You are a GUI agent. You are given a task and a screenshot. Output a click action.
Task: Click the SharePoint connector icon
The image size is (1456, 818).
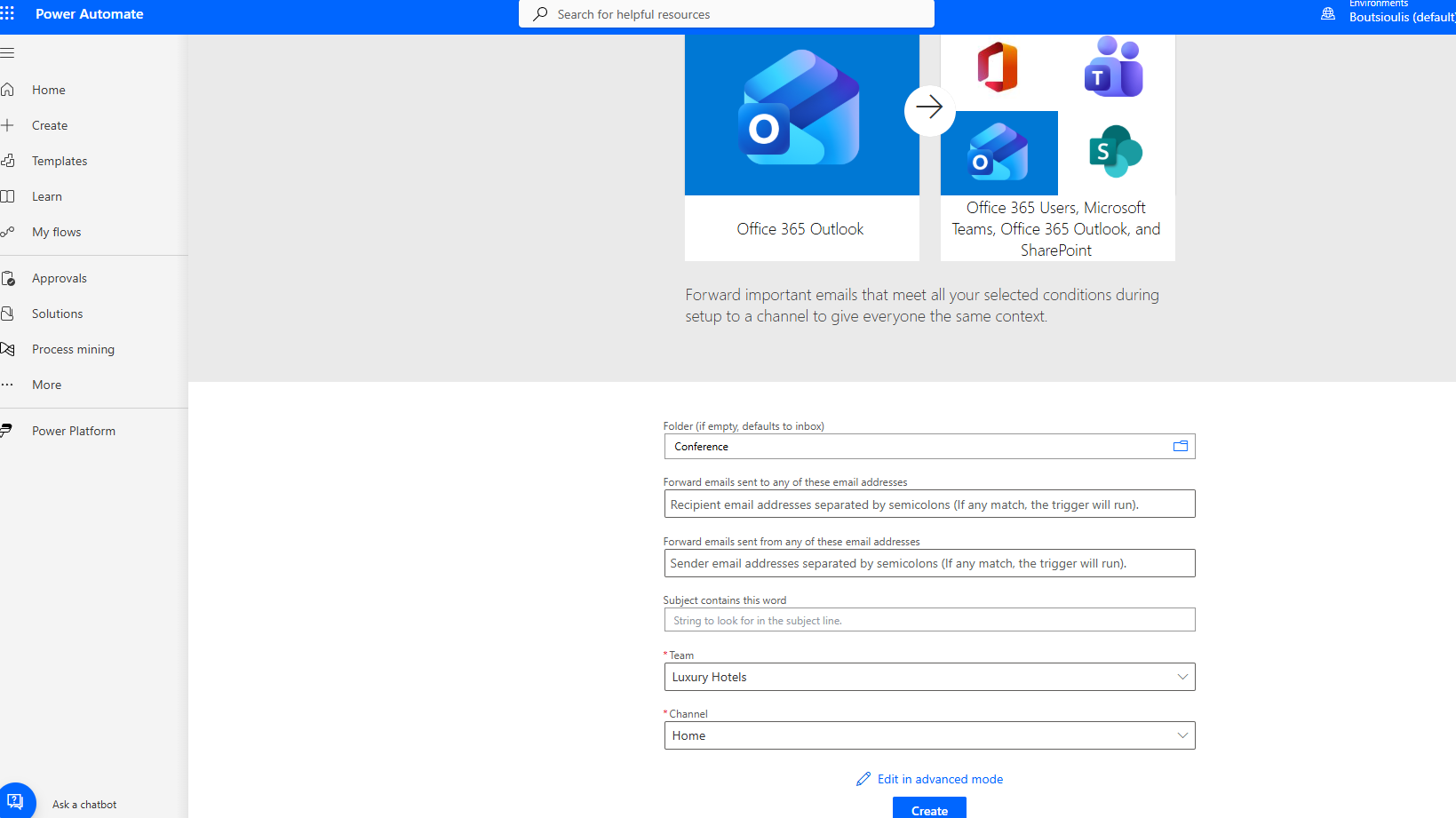point(1114,152)
